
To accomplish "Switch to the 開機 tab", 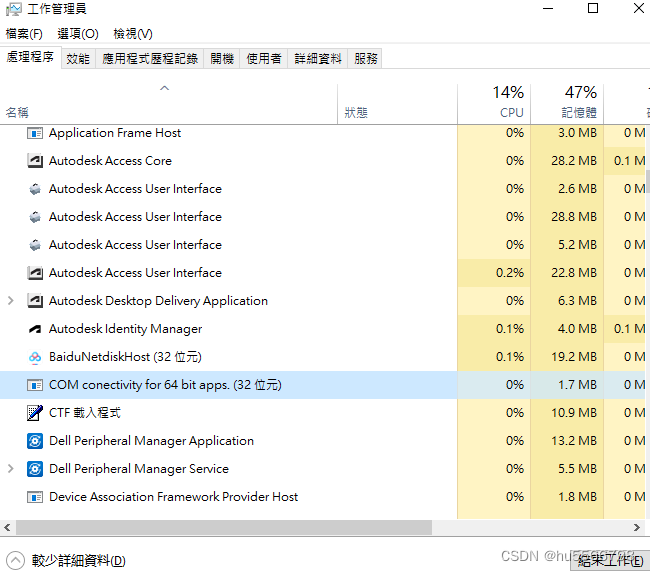I will (x=222, y=58).
